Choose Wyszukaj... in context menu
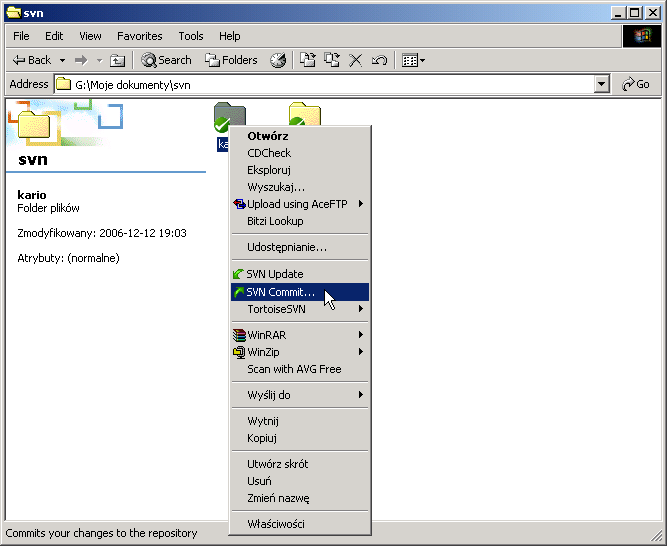The height and width of the screenshot is (546, 667). [300, 187]
